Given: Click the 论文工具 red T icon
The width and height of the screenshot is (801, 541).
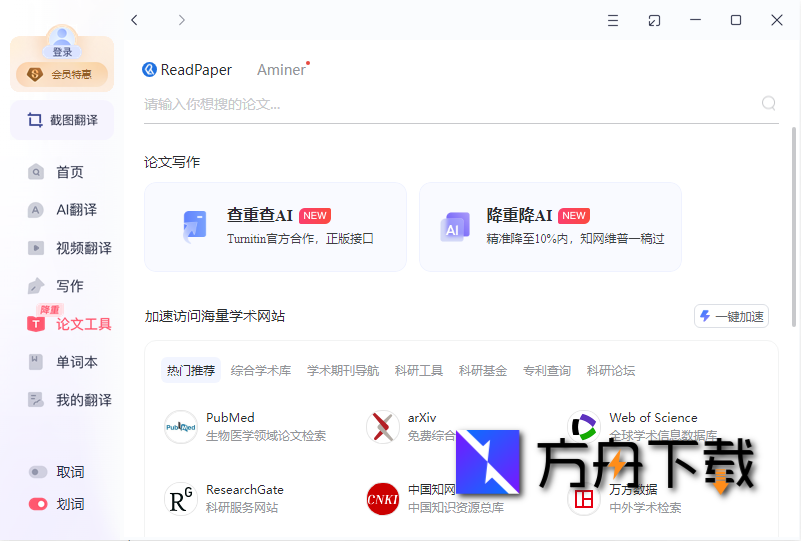Looking at the screenshot, I should [36, 324].
